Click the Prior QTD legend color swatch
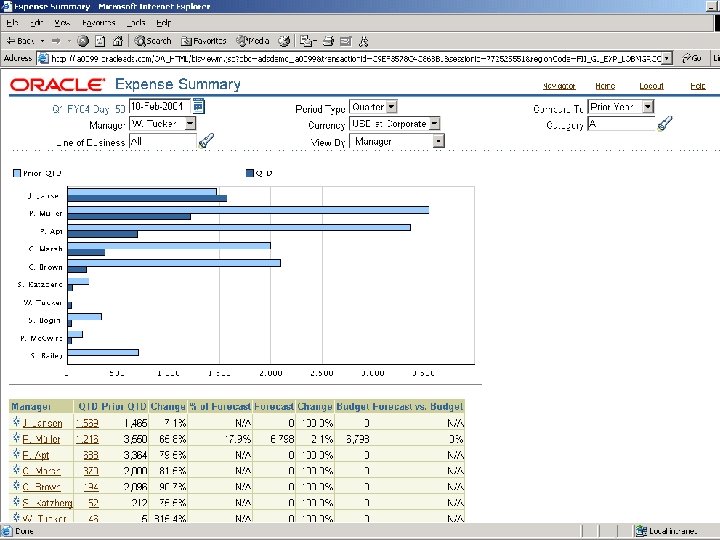The height and width of the screenshot is (540, 720). coord(15,173)
